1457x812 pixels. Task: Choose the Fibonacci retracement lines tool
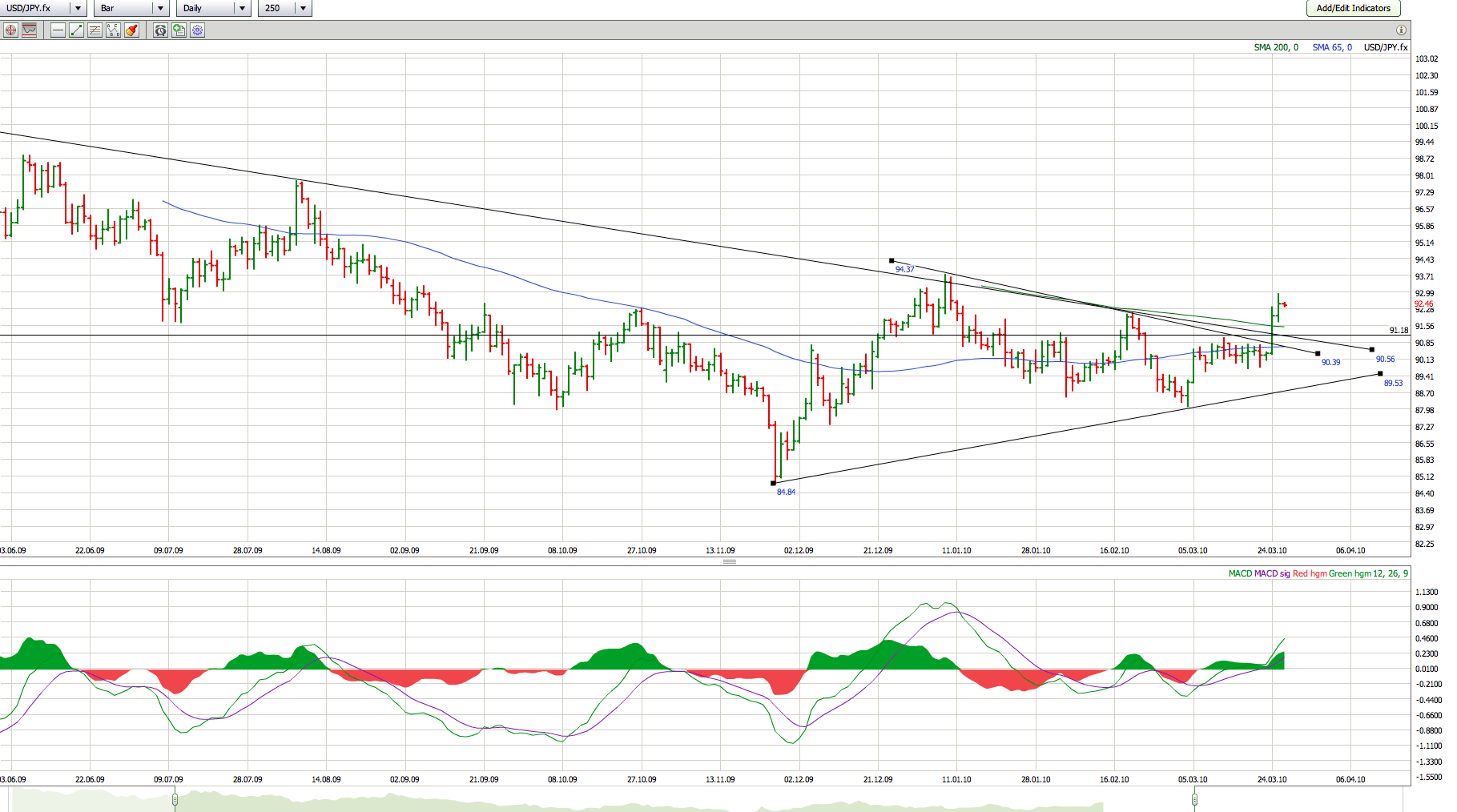pos(95,30)
